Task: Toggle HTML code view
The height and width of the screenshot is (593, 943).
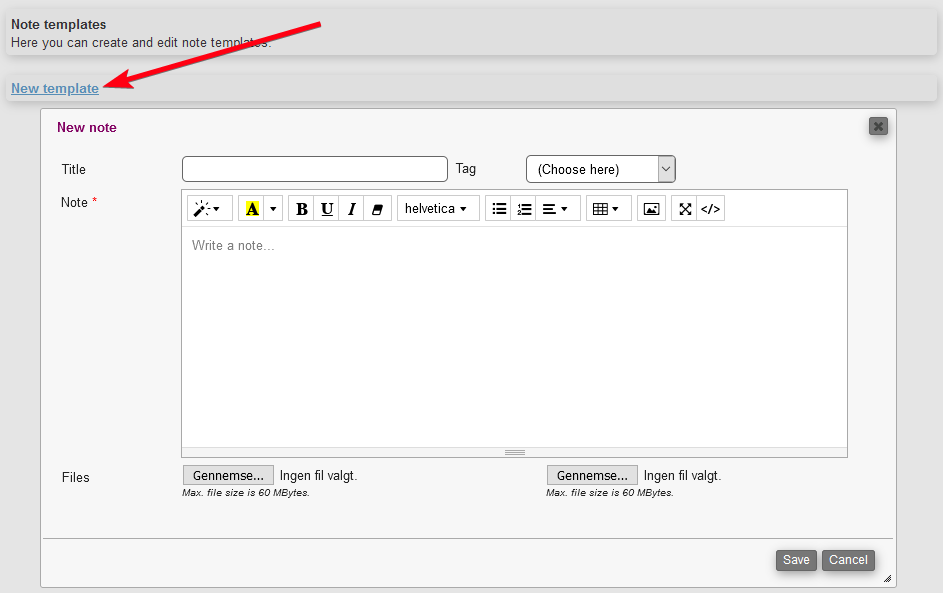Action: [711, 209]
